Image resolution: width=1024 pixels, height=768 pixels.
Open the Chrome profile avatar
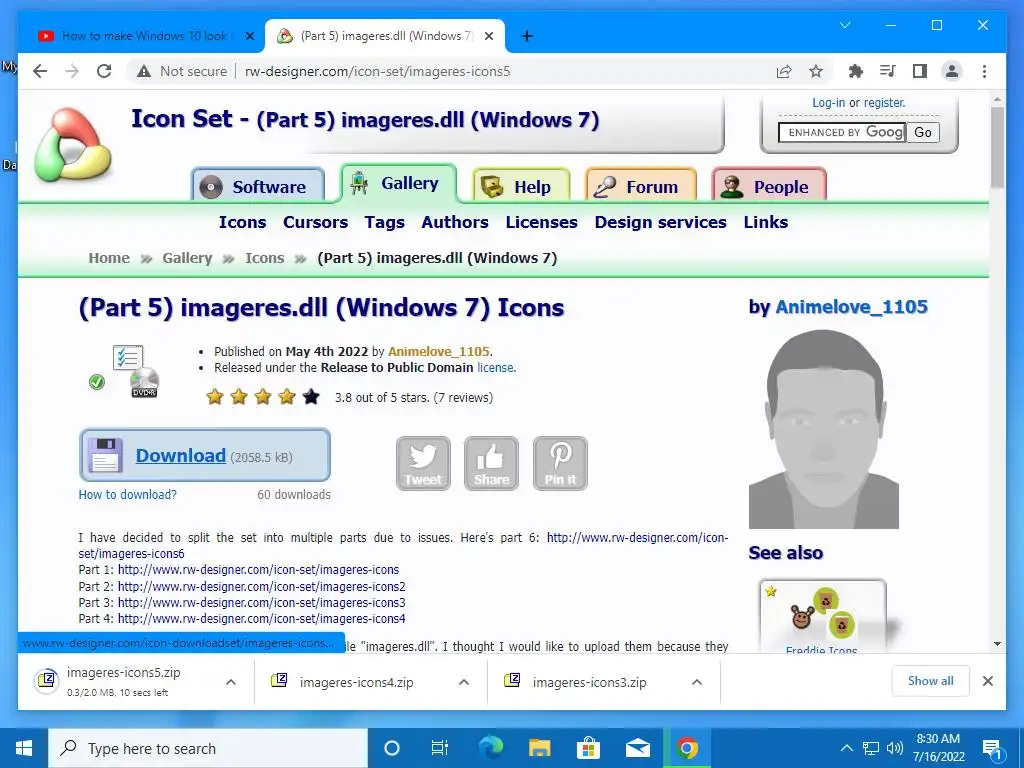point(952,71)
